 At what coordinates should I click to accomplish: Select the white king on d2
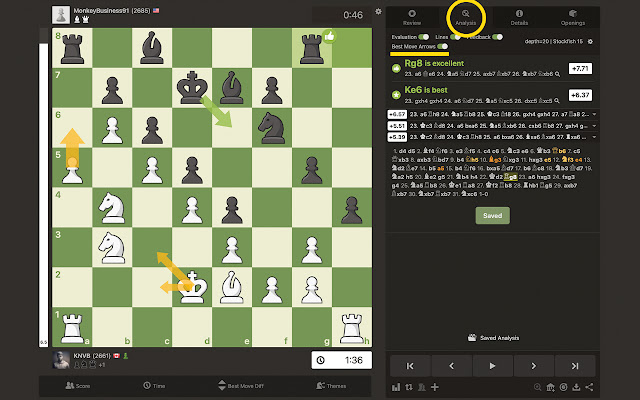(x=192, y=287)
